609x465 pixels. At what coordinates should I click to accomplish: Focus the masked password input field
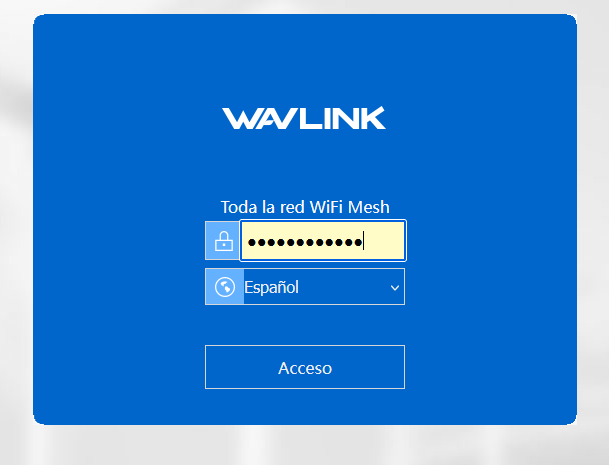pyautogui.click(x=323, y=240)
